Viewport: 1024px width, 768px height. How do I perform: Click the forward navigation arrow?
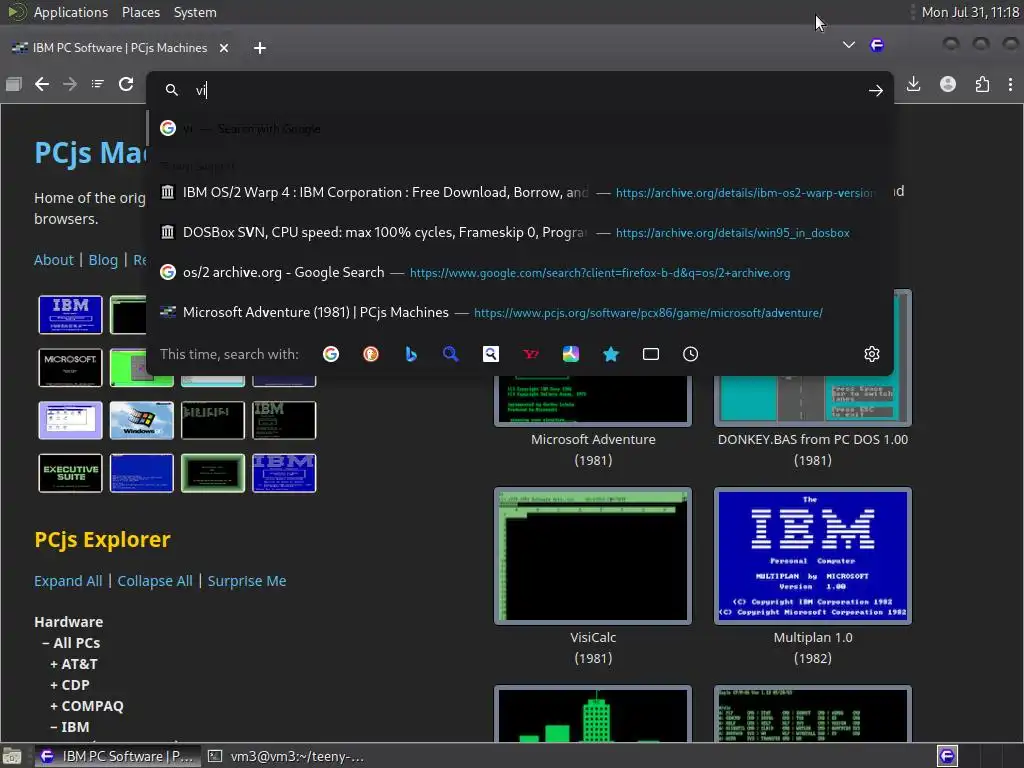click(70, 84)
